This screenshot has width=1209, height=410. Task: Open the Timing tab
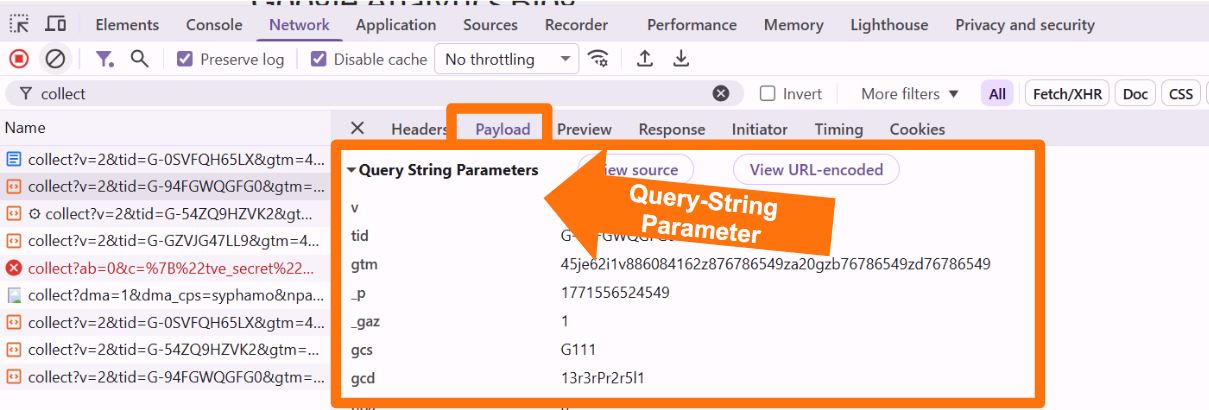(x=838, y=129)
